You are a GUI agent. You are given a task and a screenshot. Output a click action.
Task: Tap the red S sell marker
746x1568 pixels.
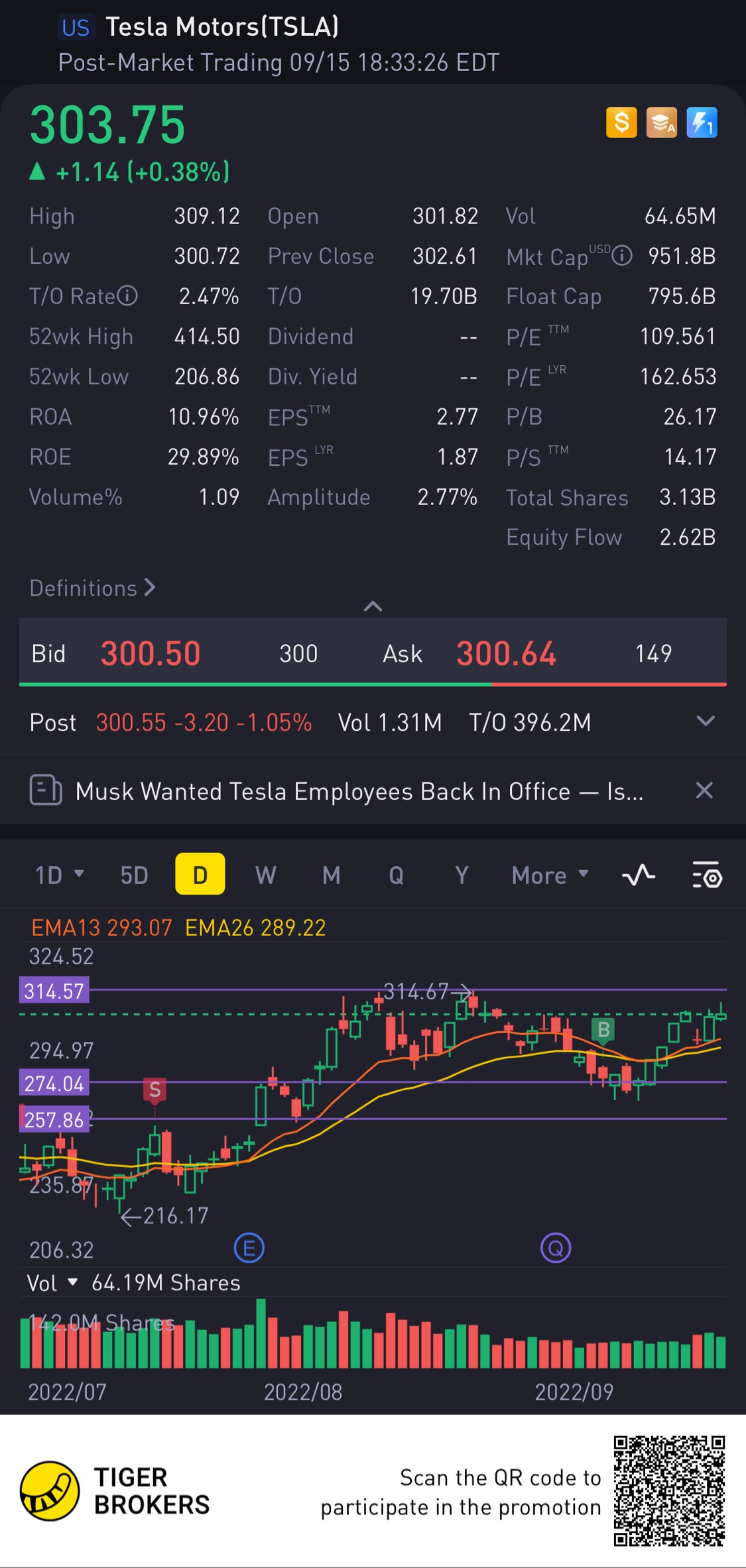point(155,1090)
